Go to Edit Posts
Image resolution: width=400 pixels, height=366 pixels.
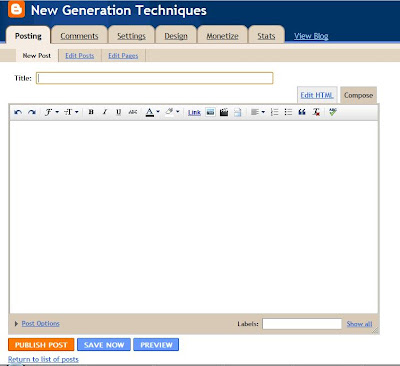[79, 56]
